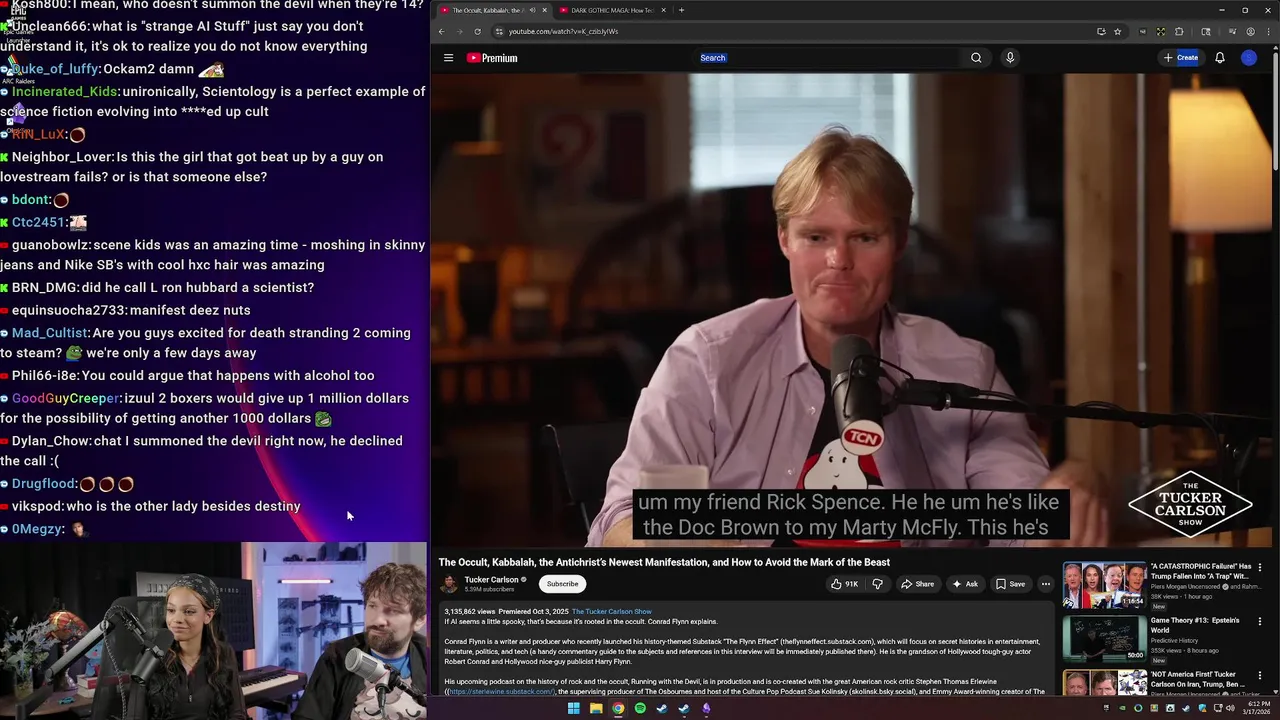Go forward with browser forward arrow
The height and width of the screenshot is (720, 1280).
click(459, 31)
